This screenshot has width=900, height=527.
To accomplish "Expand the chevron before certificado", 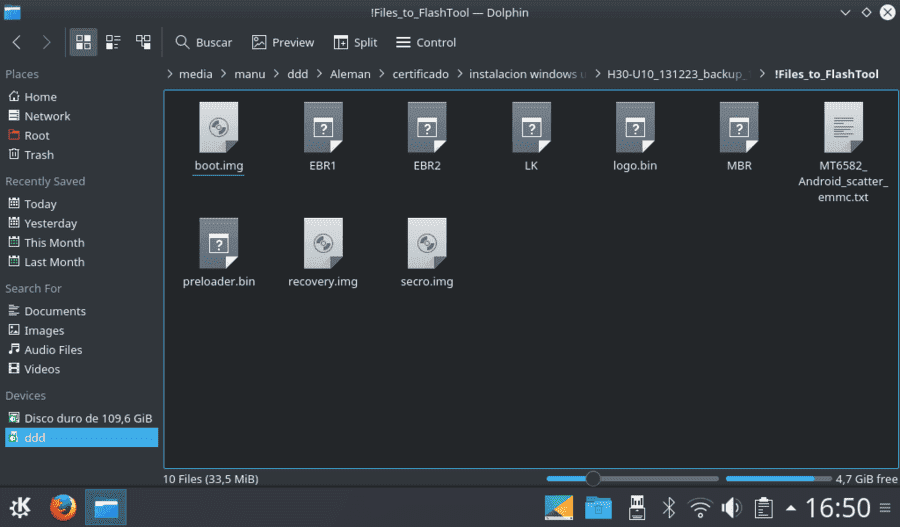I will 382,73.
